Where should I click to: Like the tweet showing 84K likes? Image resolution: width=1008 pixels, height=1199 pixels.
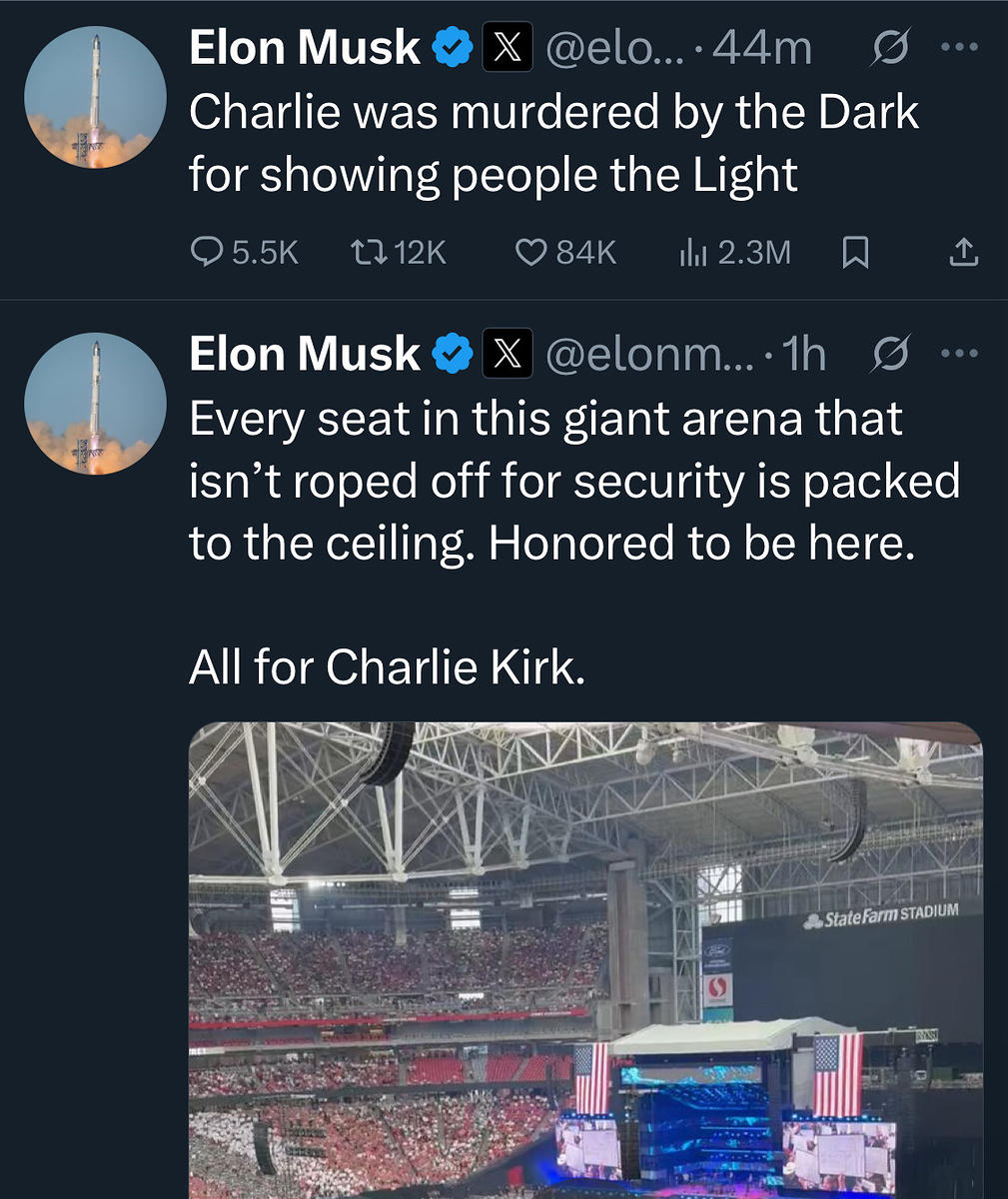529,253
